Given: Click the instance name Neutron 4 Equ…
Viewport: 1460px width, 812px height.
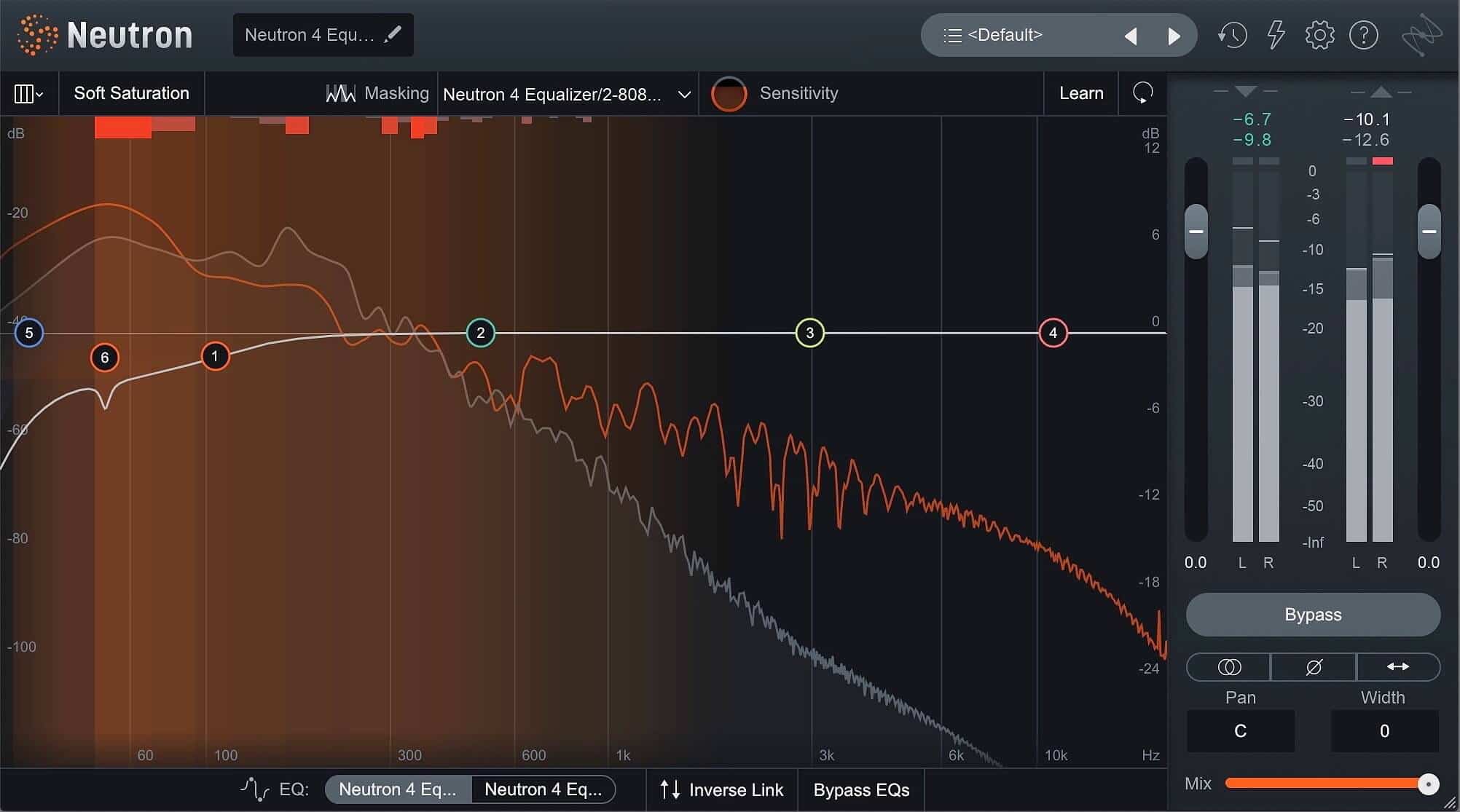Looking at the screenshot, I should tap(310, 35).
